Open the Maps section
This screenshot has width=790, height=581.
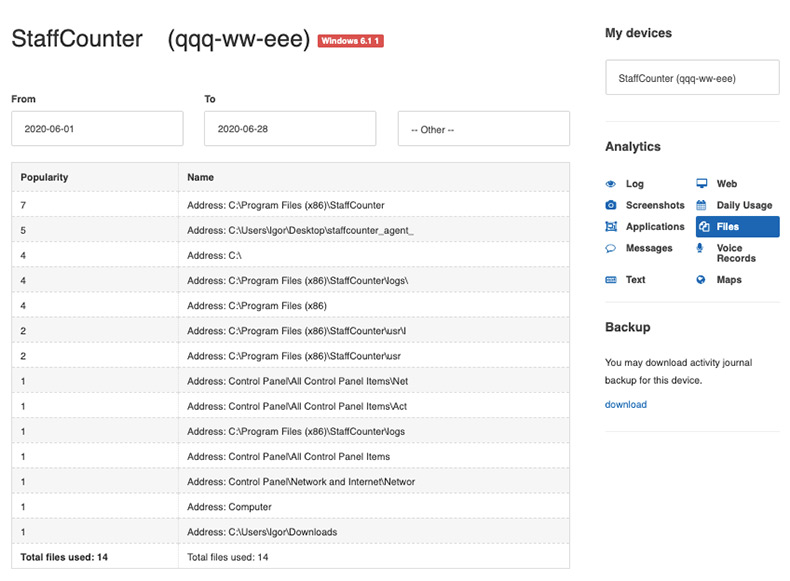[729, 280]
